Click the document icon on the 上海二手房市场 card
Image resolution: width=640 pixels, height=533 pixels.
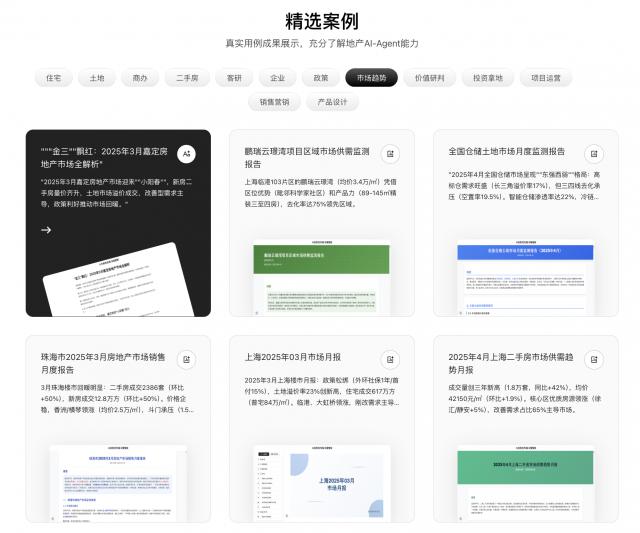click(594, 359)
